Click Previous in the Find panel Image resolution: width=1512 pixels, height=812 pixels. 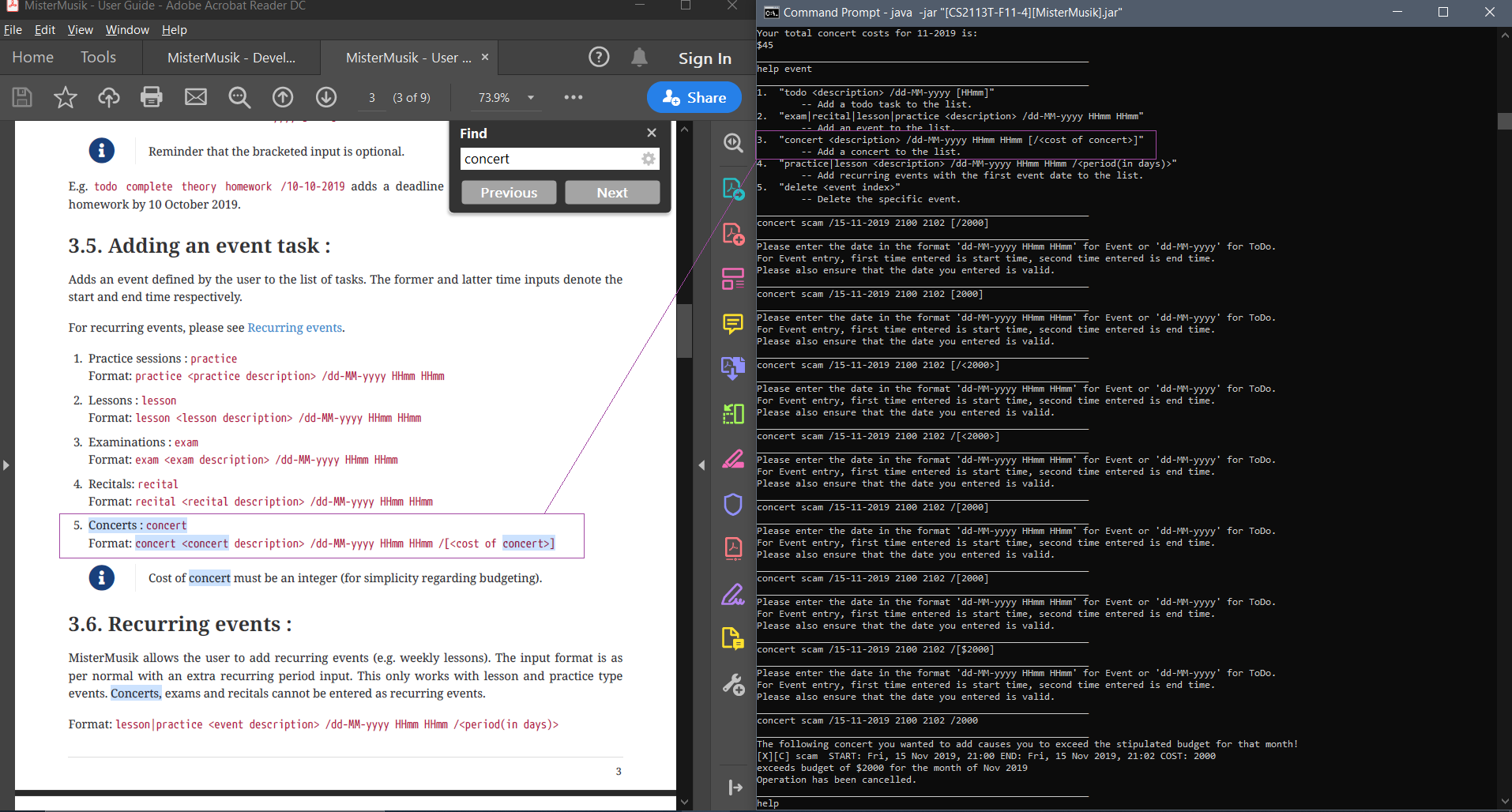pos(509,192)
